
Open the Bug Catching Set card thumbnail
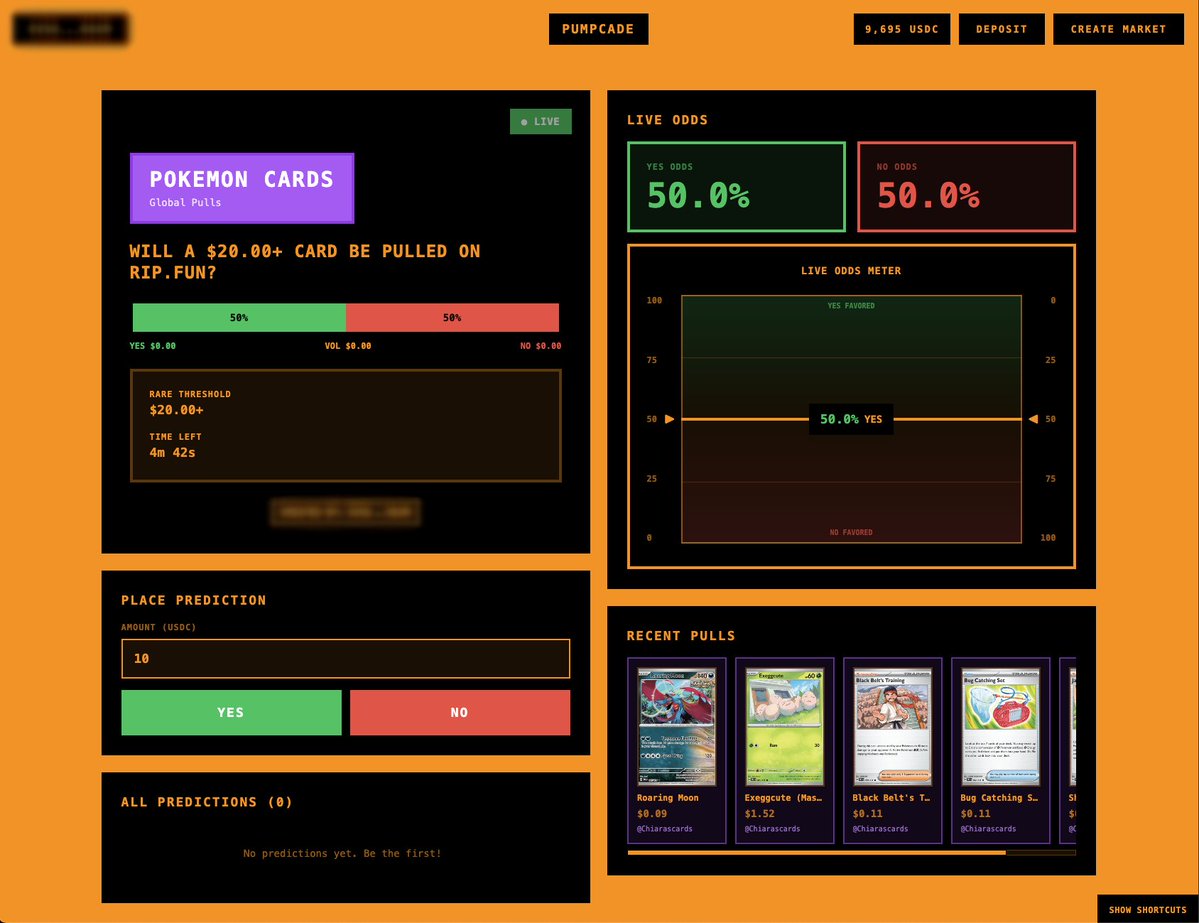coord(1000,726)
